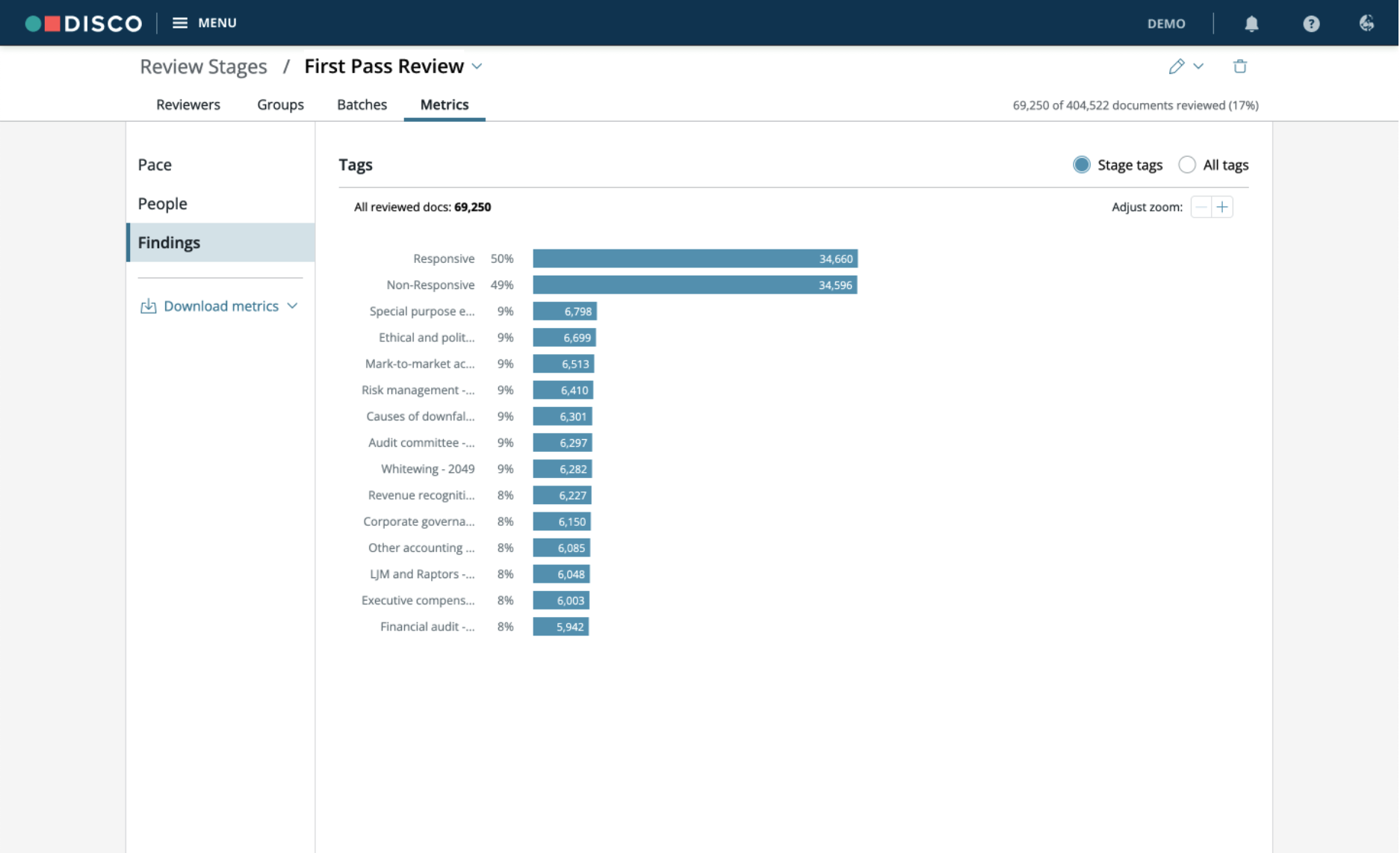The width and height of the screenshot is (1400, 853).
Task: Switch to the Reviewers tab
Action: (x=188, y=105)
